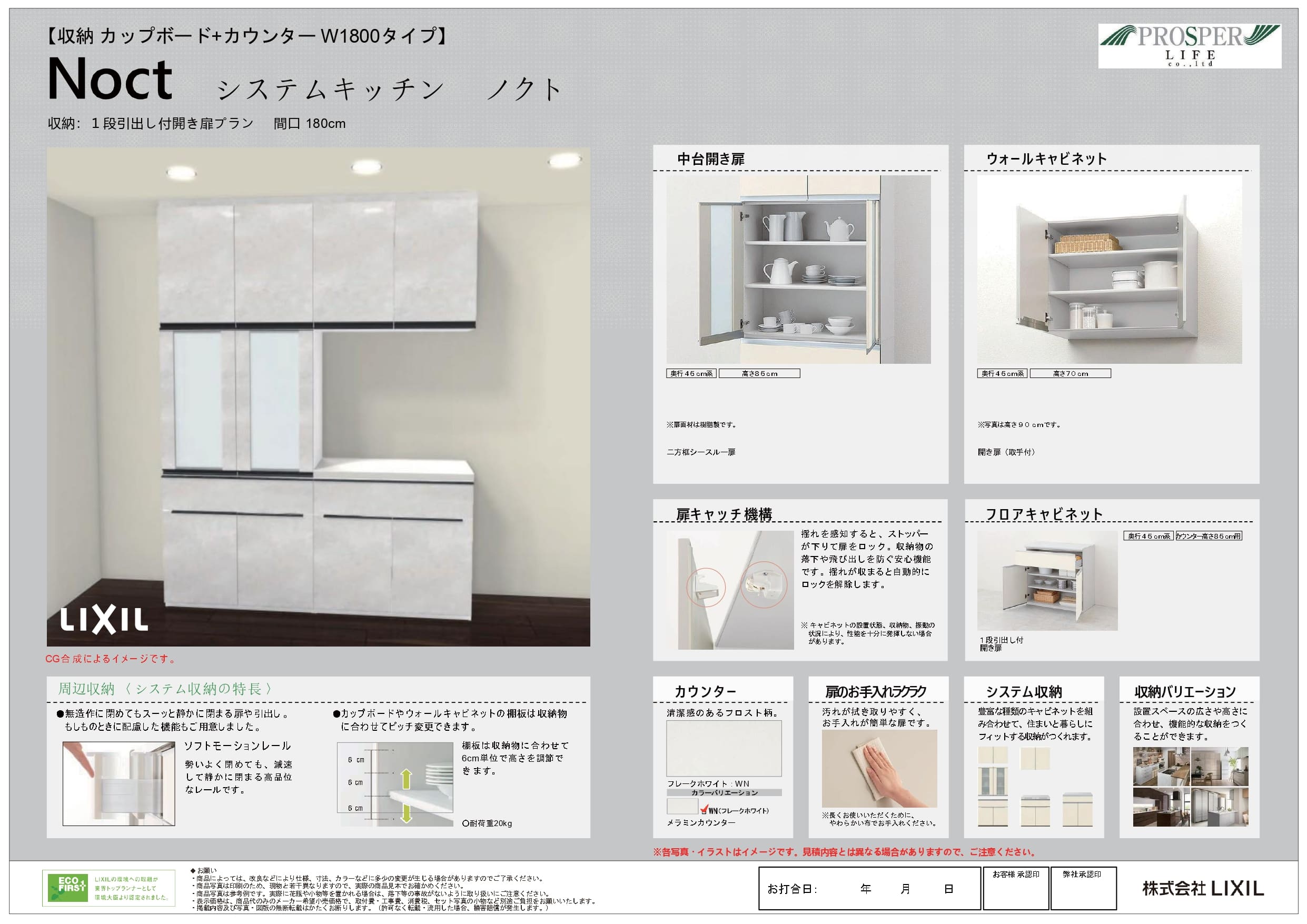Image resolution: width=1307 pixels, height=924 pixels.
Task: Click the フレークホワイト：WN label
Action: tap(708, 783)
